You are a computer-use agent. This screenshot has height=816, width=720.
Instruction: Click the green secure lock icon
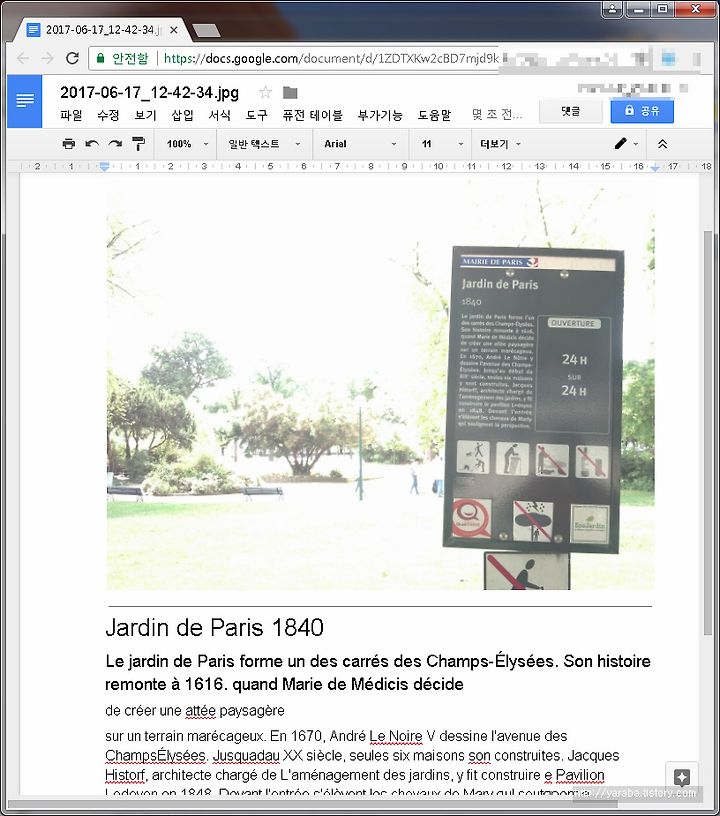101,58
